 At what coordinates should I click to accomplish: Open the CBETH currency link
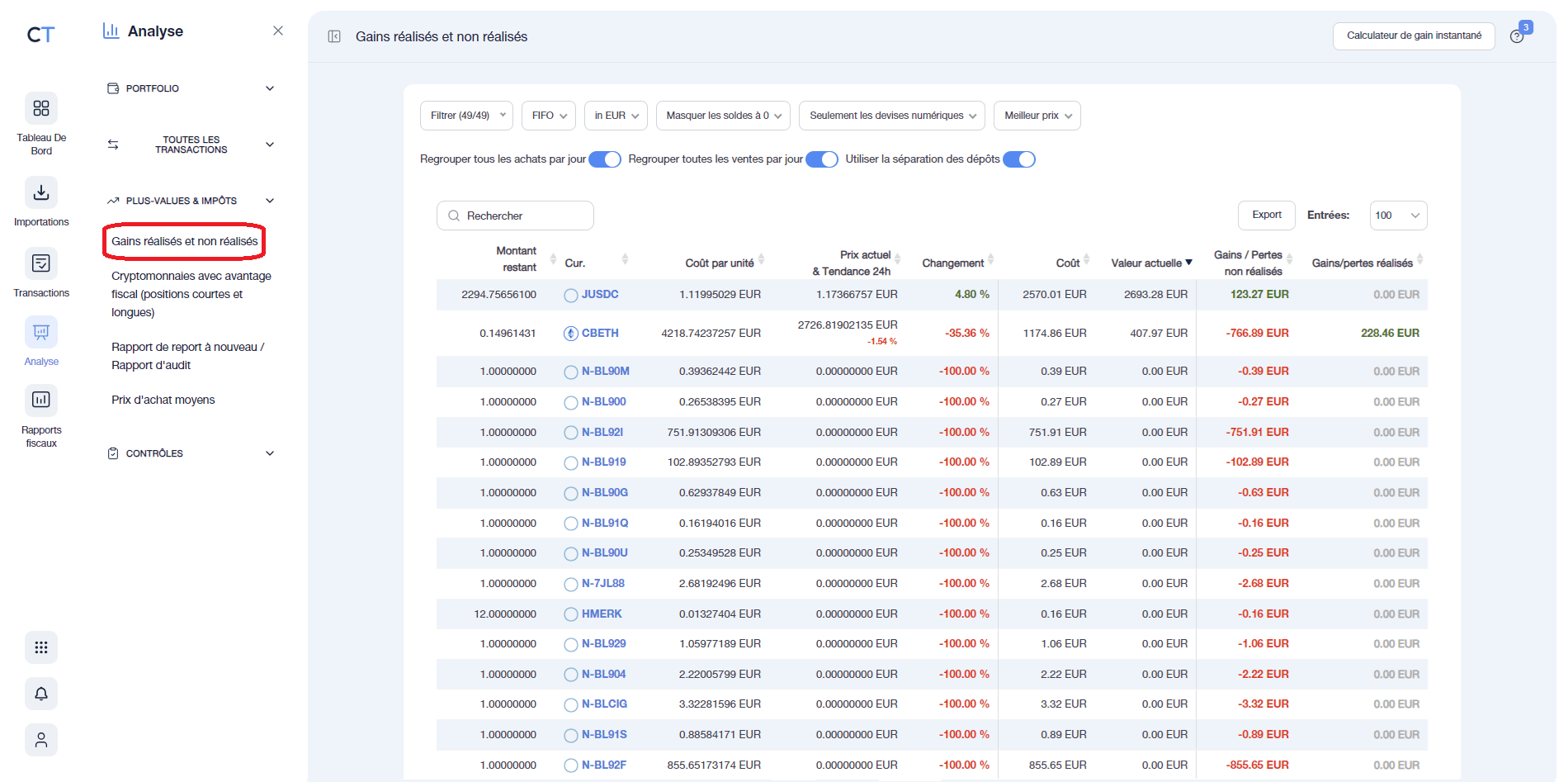600,333
